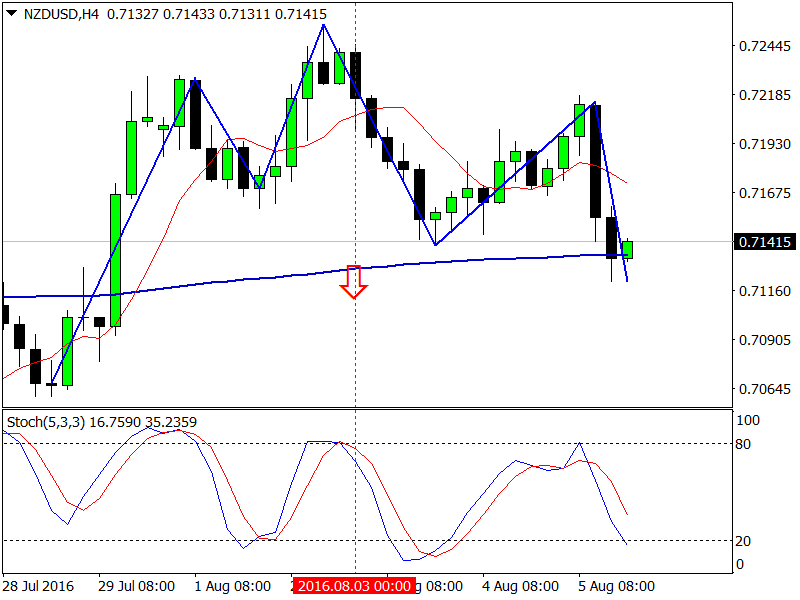
Task: Click the 0.71160 price scale value
Action: [x=765, y=291]
